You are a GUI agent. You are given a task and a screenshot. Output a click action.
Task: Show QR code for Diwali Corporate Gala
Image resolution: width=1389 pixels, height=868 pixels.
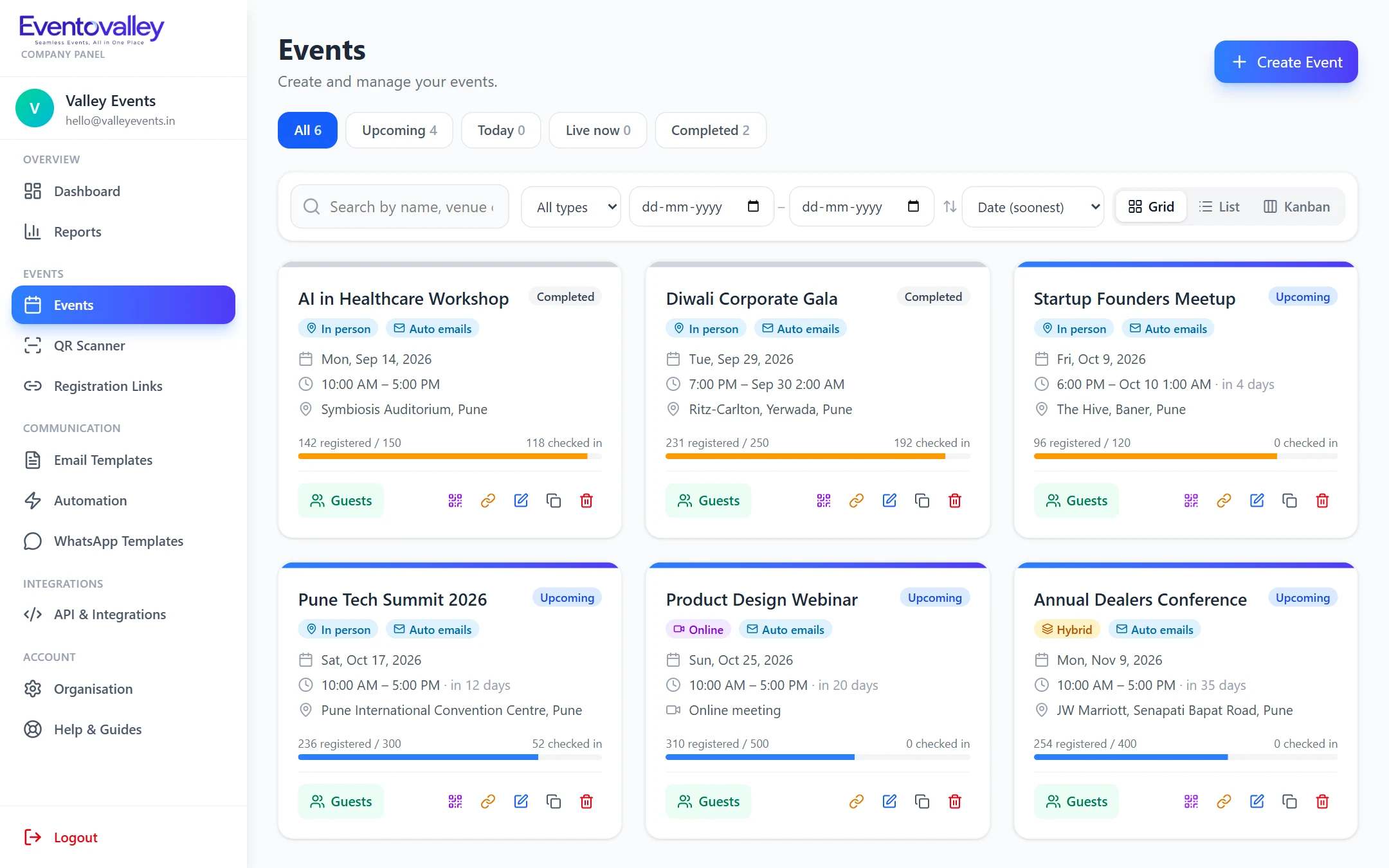pos(824,500)
